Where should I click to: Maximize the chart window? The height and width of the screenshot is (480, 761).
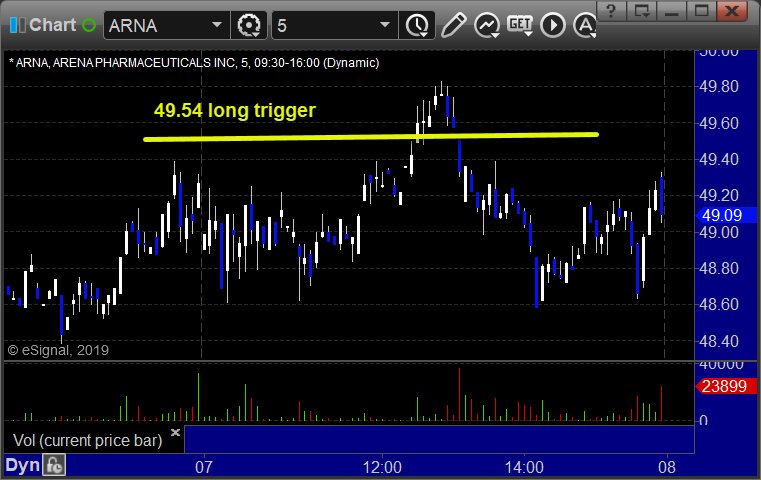click(x=701, y=11)
